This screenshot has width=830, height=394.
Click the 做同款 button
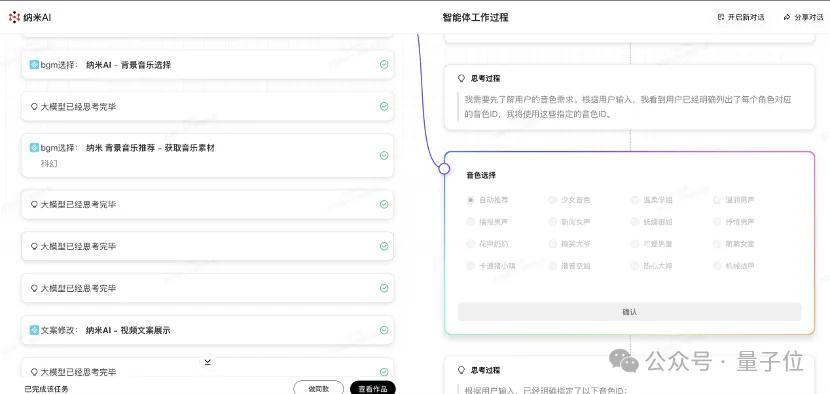coord(318,388)
